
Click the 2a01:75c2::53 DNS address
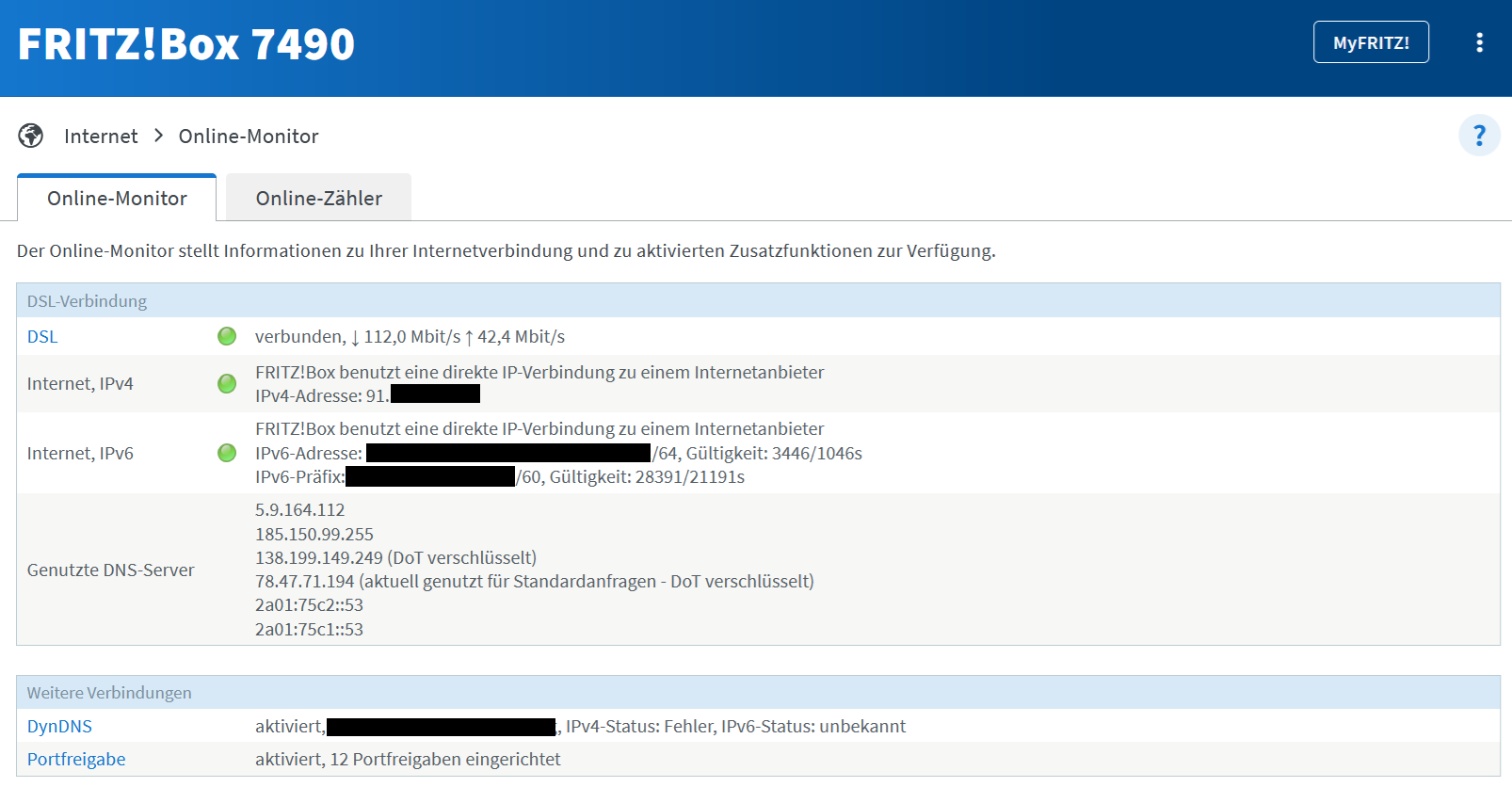coord(309,605)
